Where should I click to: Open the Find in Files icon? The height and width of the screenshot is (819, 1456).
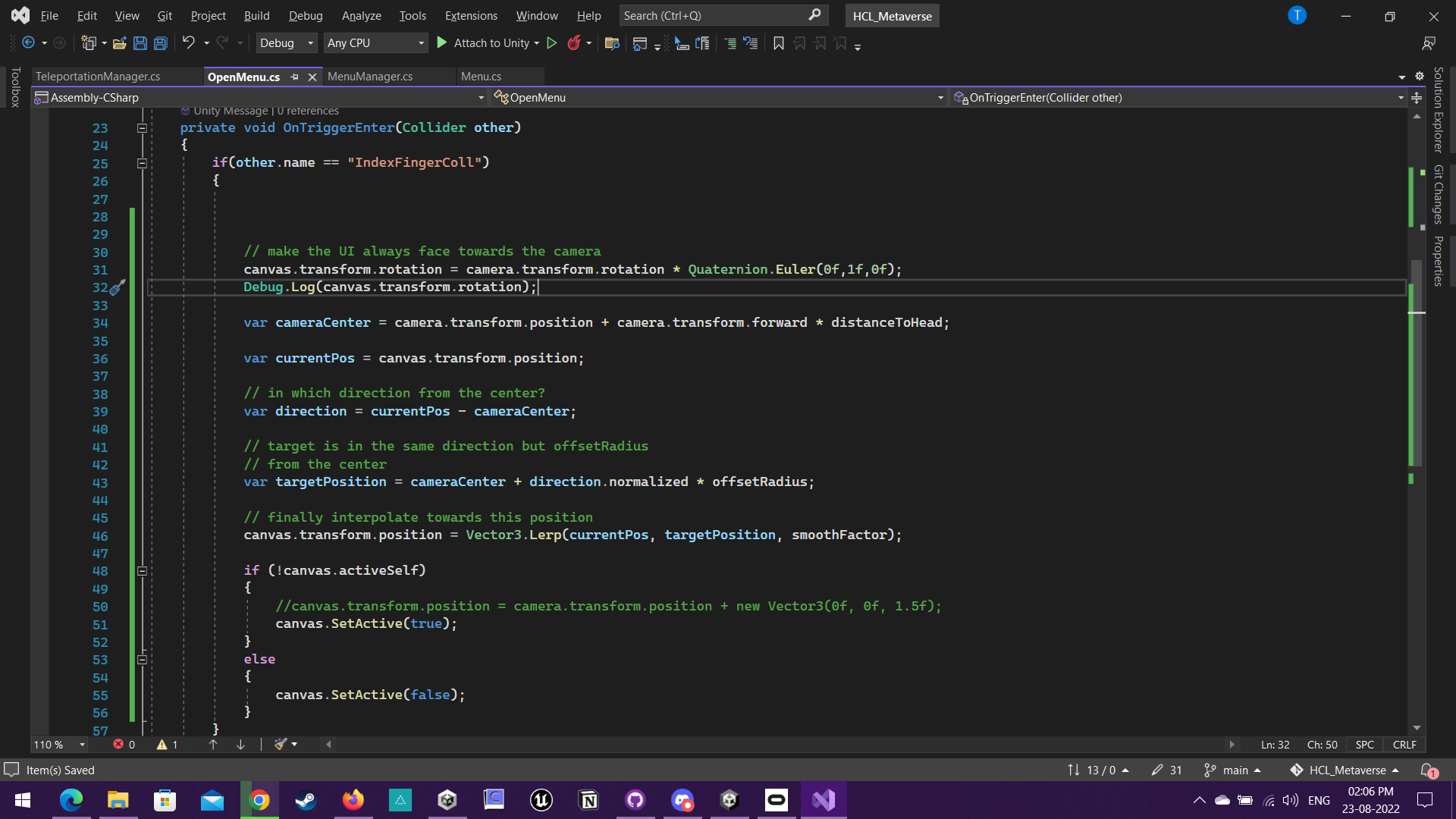click(612, 43)
